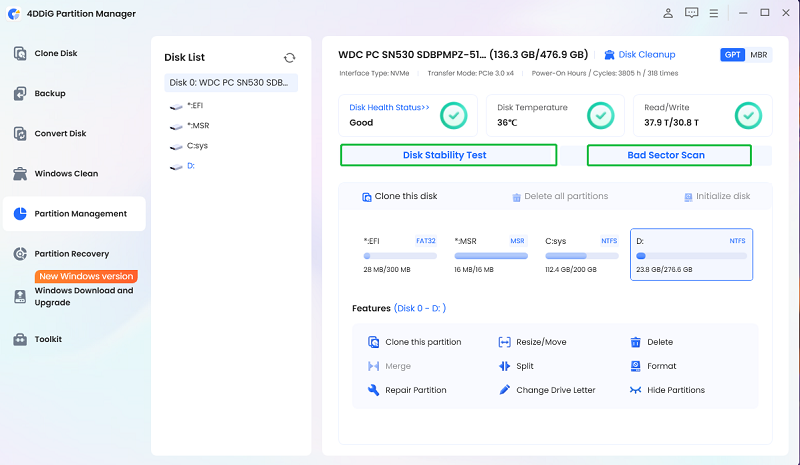Click the Clone Disk sidebar icon
This screenshot has height=465, width=800.
20,53
